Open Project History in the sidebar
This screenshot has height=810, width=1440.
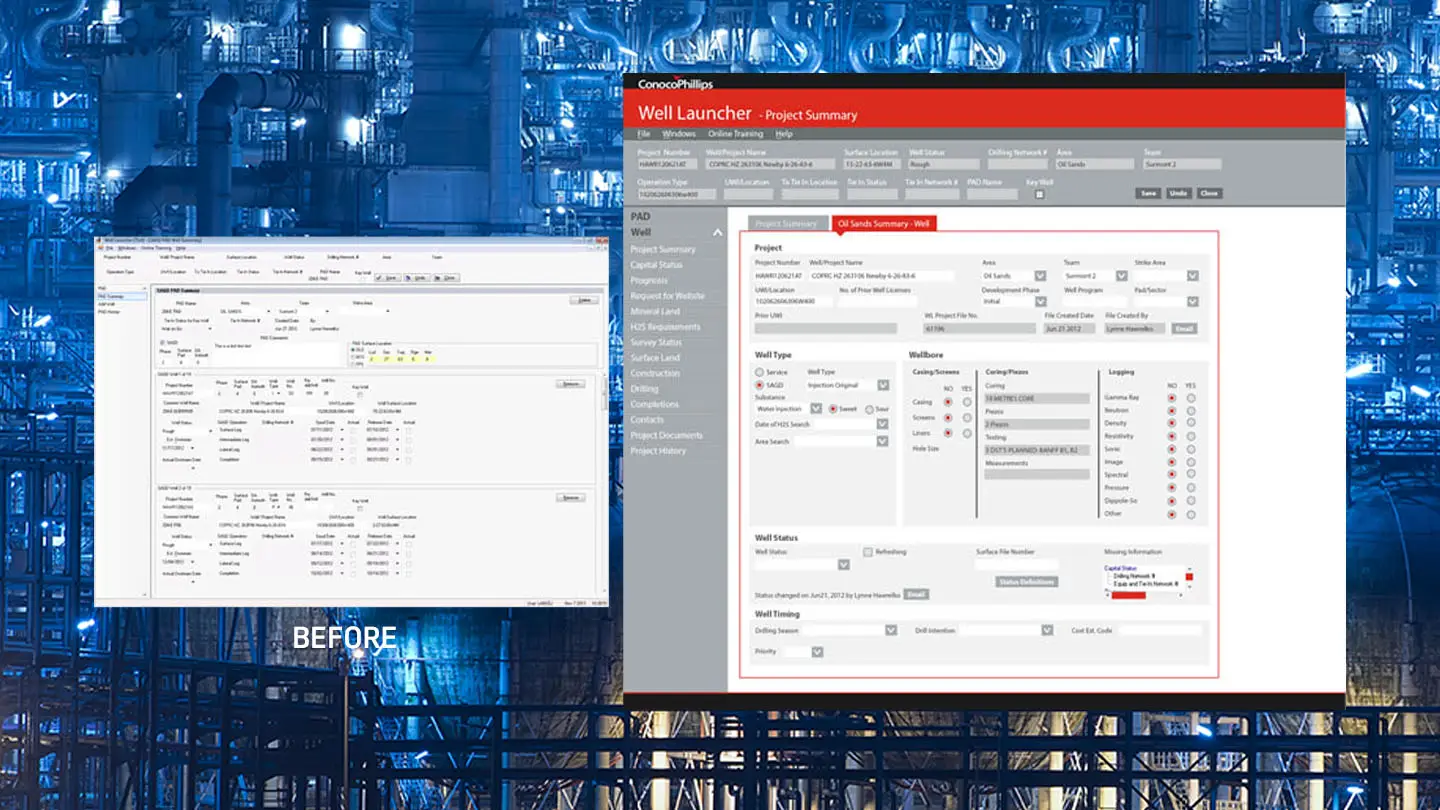(658, 451)
